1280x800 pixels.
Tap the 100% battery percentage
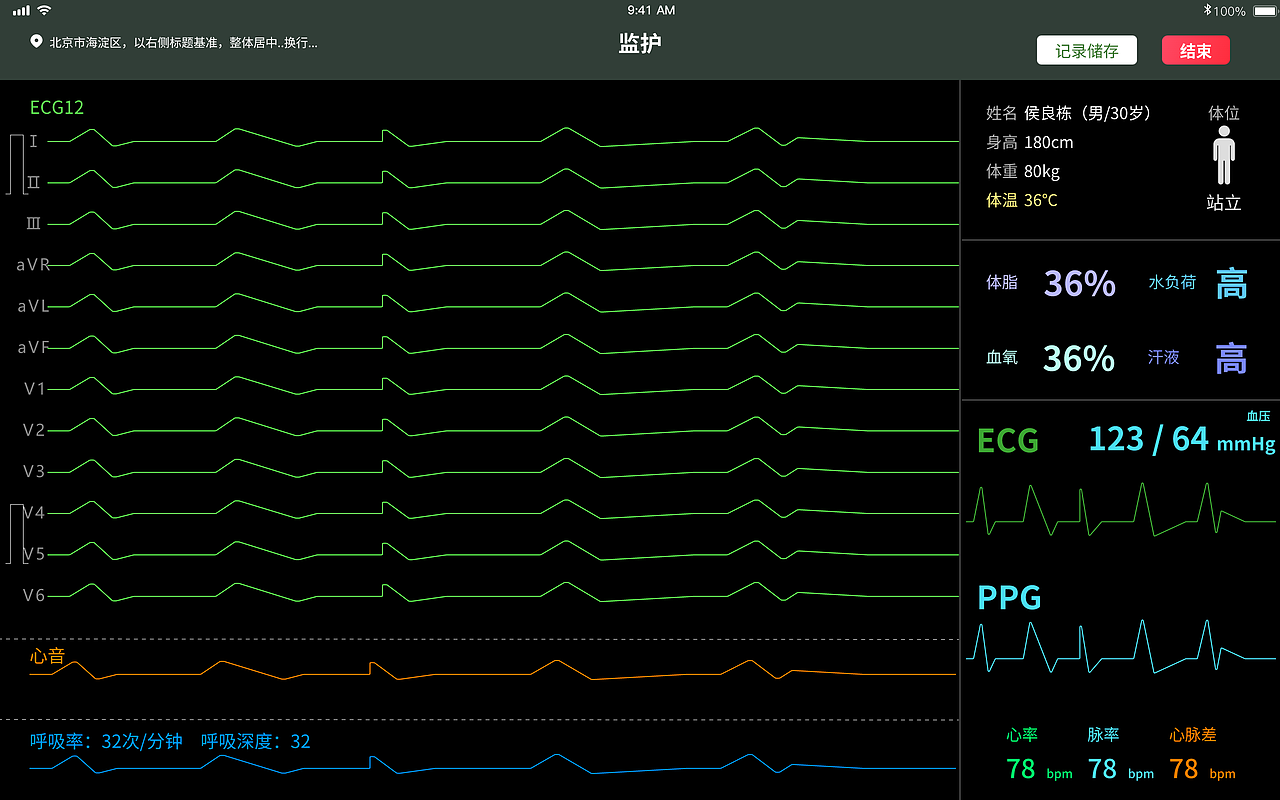[1230, 11]
